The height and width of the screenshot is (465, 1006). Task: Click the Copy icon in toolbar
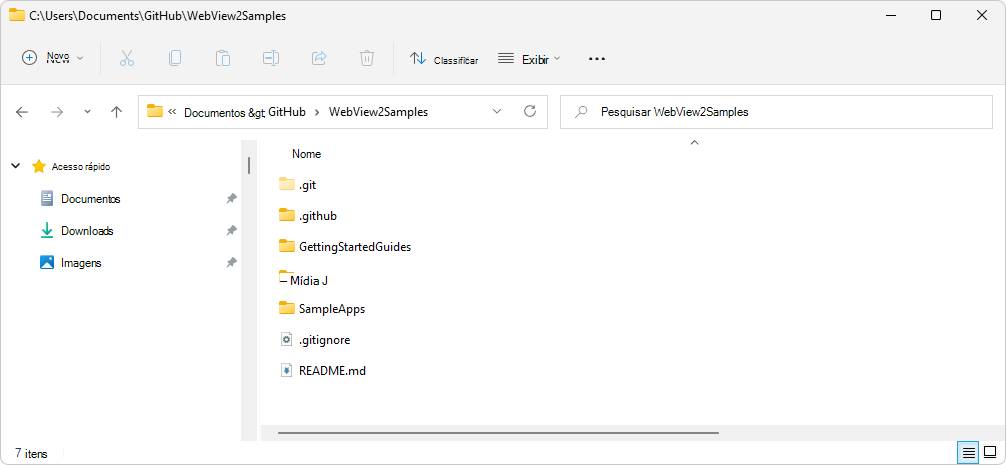tap(175, 58)
